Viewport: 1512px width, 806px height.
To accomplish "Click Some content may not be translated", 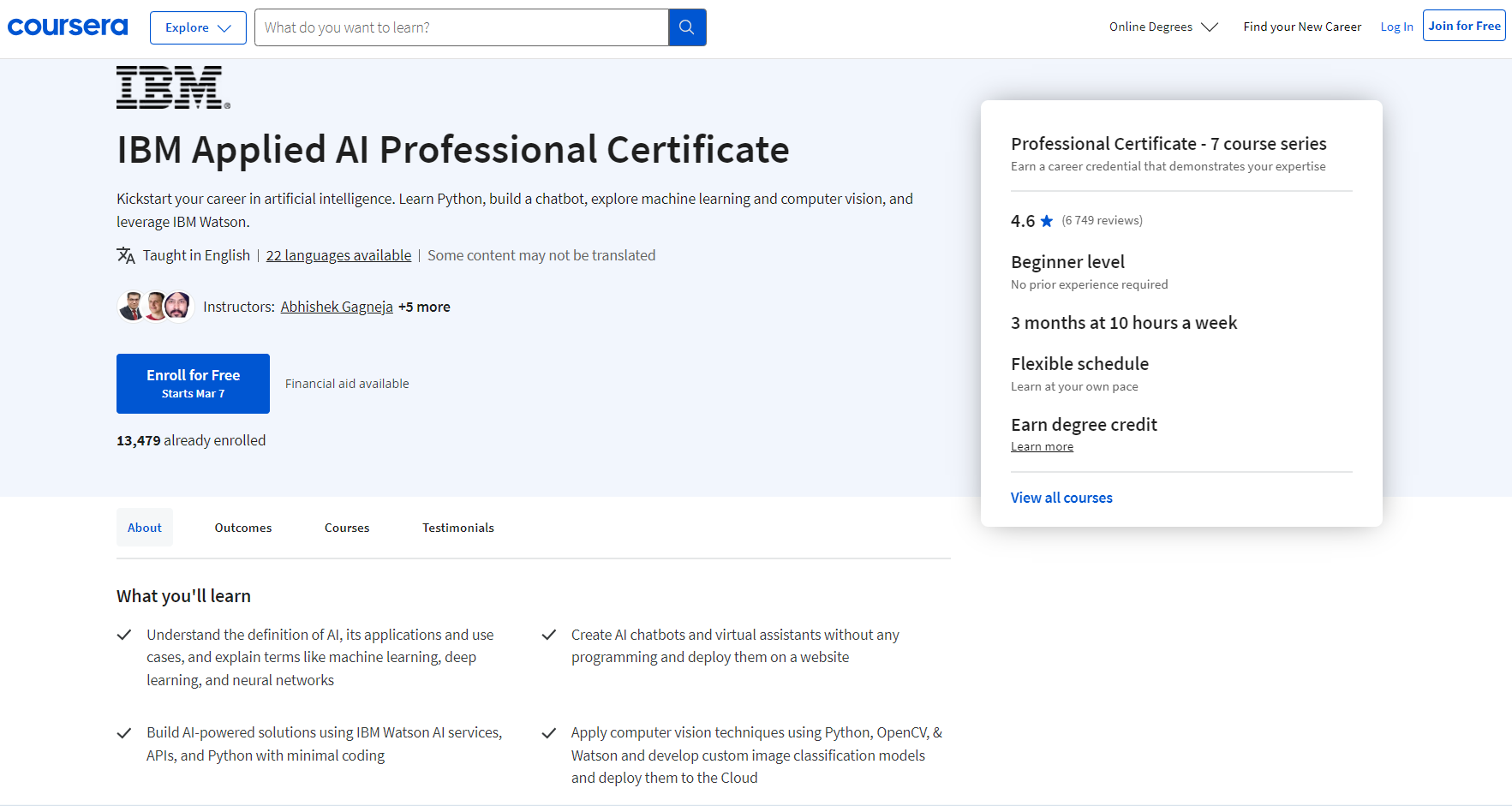I will coord(541,255).
